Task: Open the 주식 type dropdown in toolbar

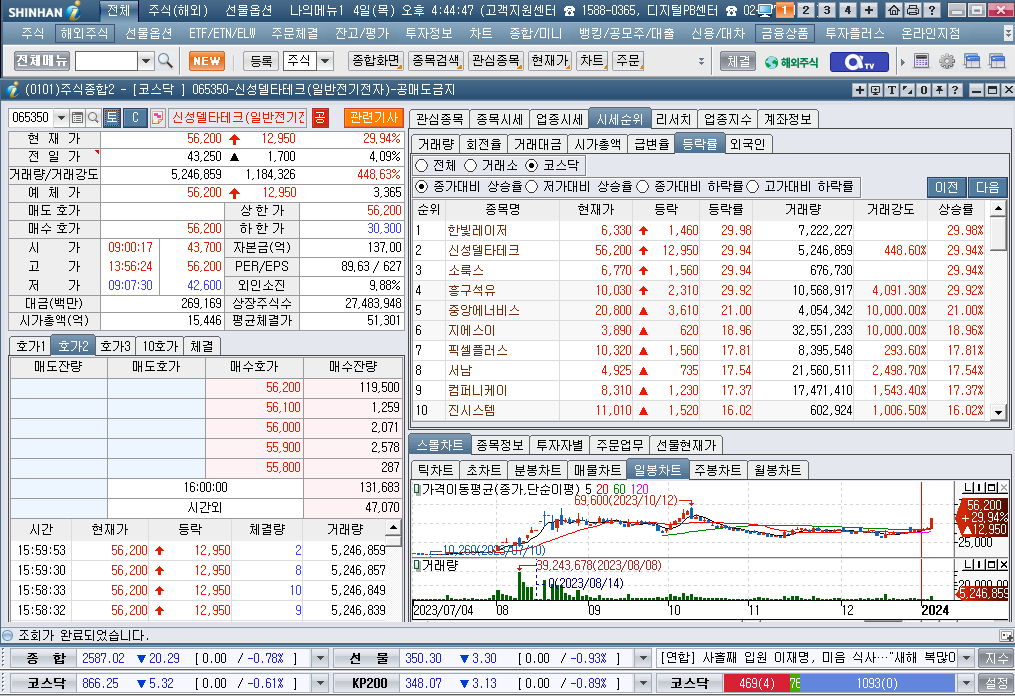Action: (326, 61)
